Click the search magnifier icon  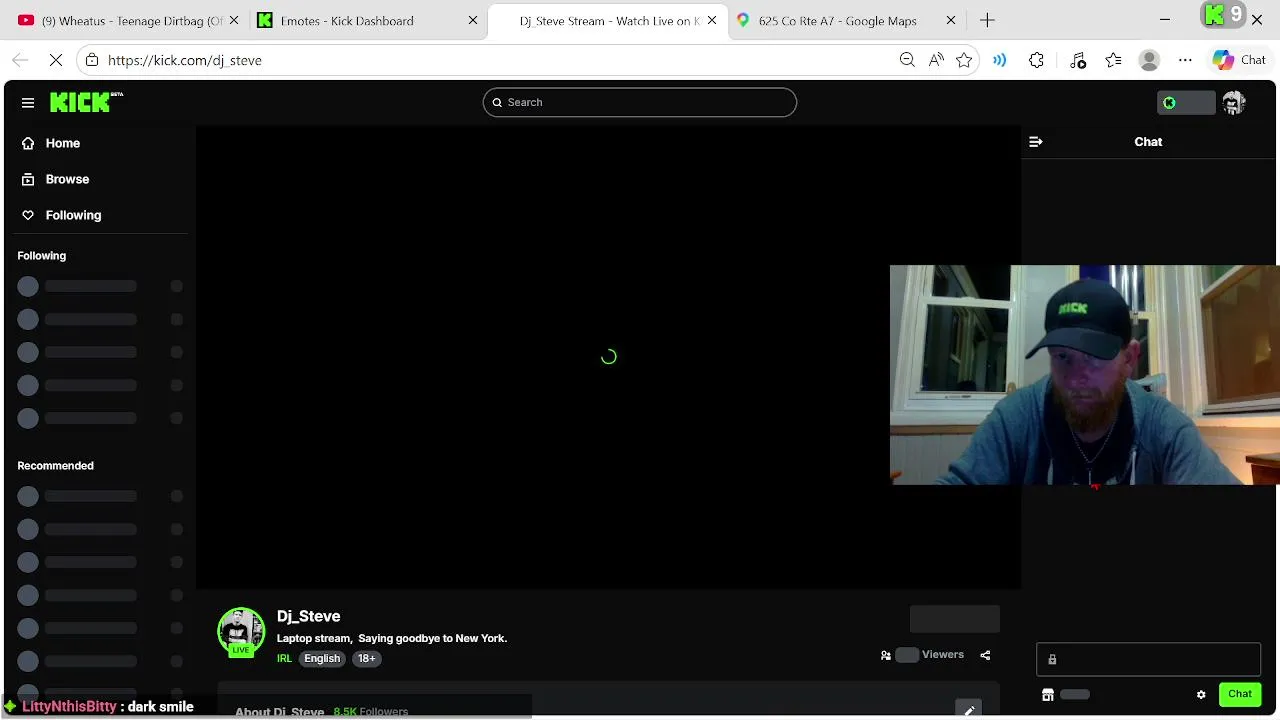497,102
